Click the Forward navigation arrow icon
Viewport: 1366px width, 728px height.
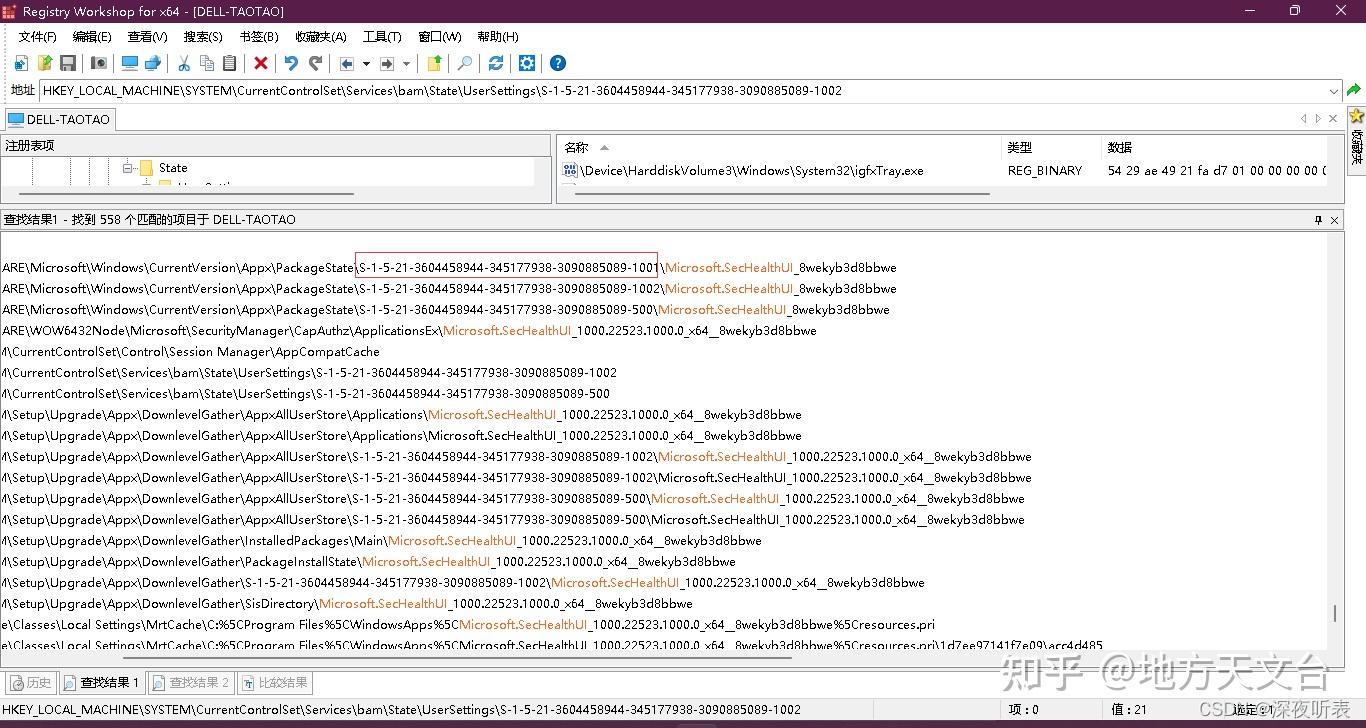coord(387,63)
